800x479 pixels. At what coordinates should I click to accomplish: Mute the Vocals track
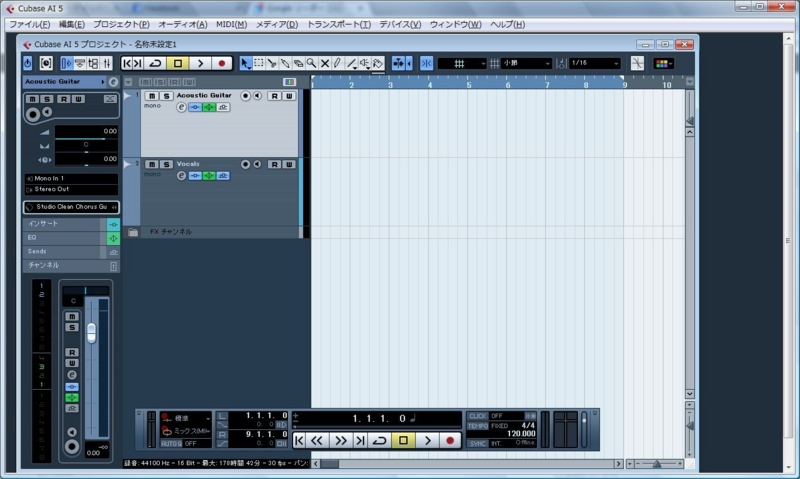pos(152,164)
